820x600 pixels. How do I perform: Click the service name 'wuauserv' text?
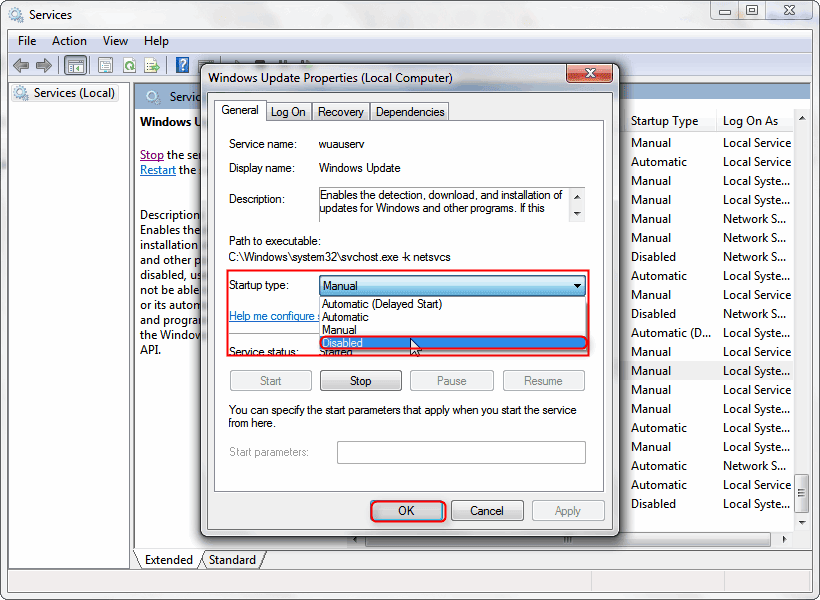click(341, 144)
